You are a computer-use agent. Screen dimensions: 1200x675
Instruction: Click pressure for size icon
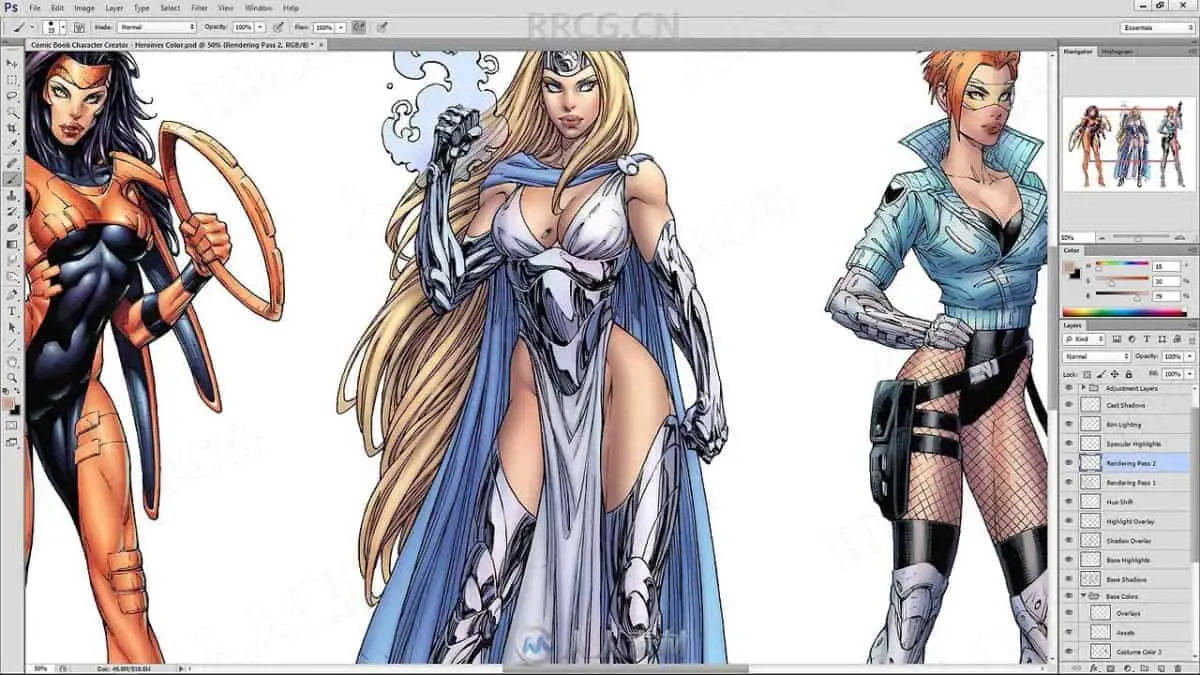point(383,27)
